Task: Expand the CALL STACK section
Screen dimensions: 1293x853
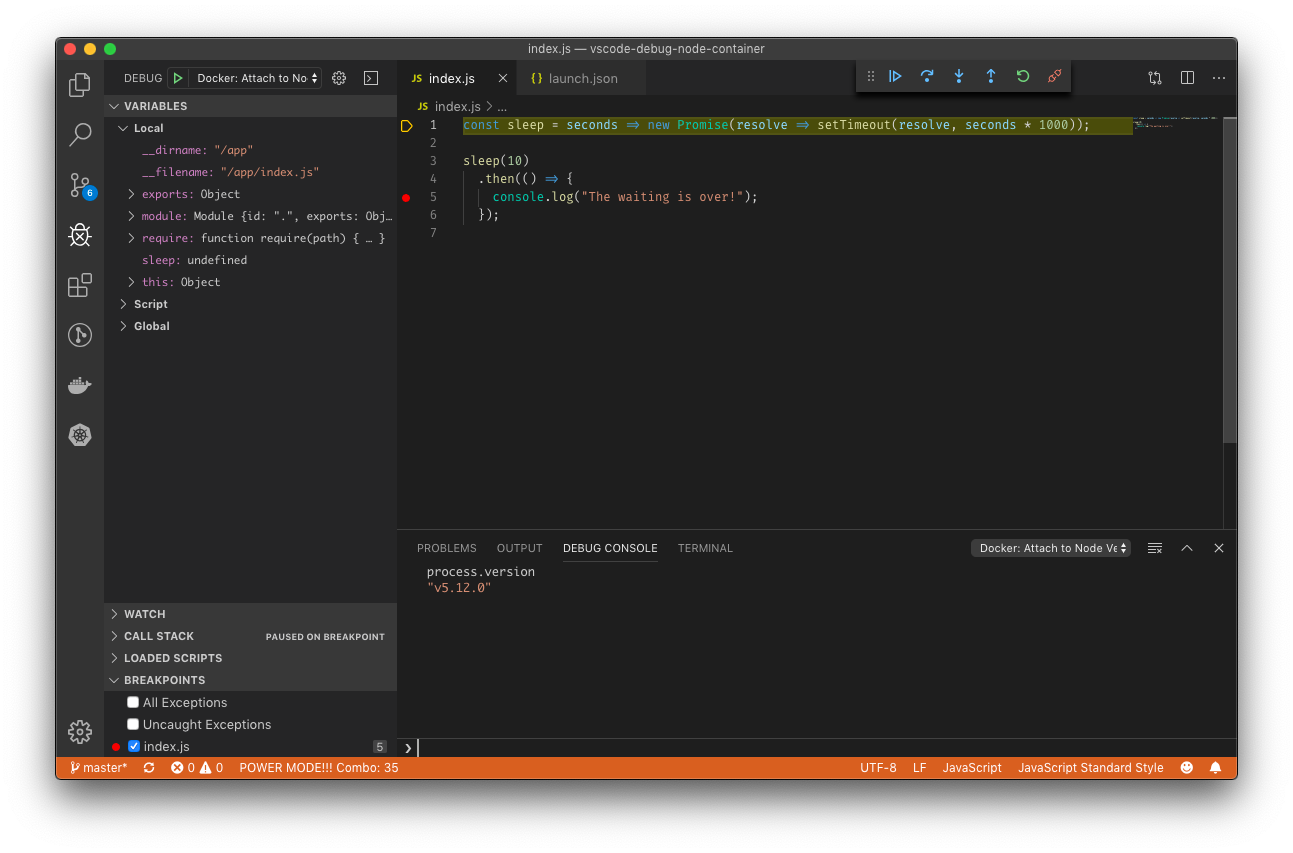Action: 250,636
